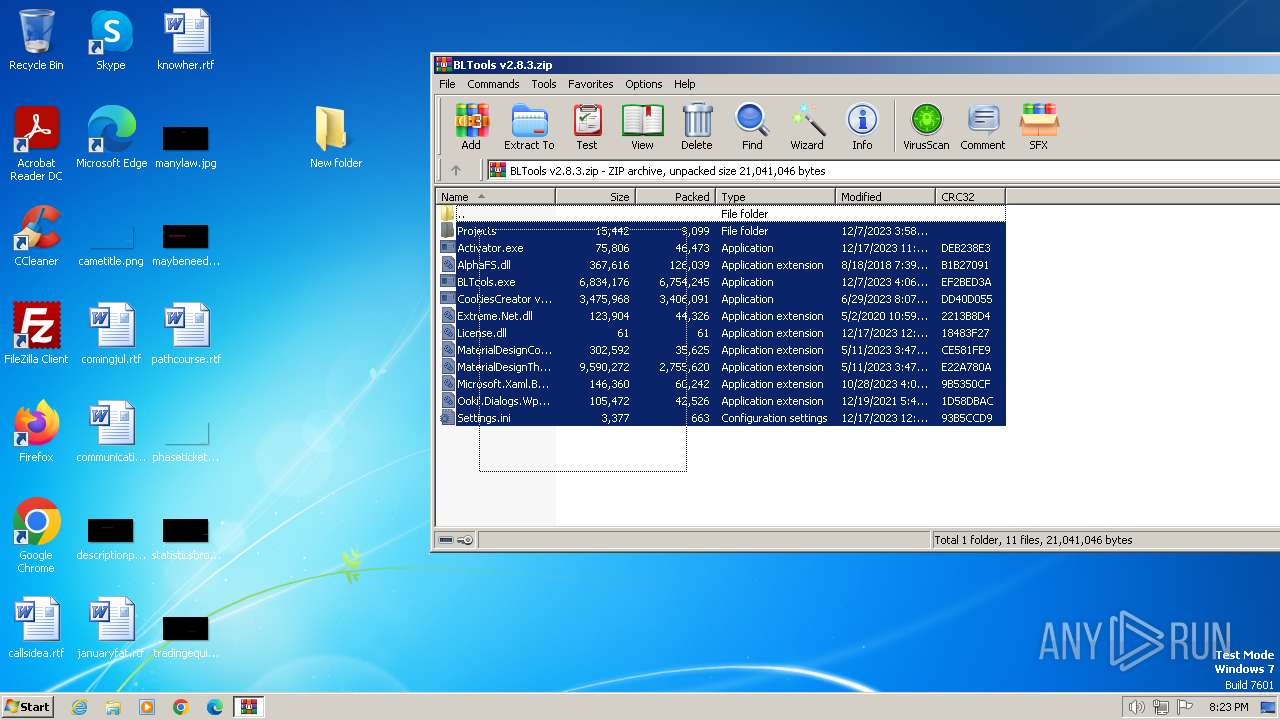Open the Recycle Bin desktop icon
1280x720 pixels.
click(36, 40)
